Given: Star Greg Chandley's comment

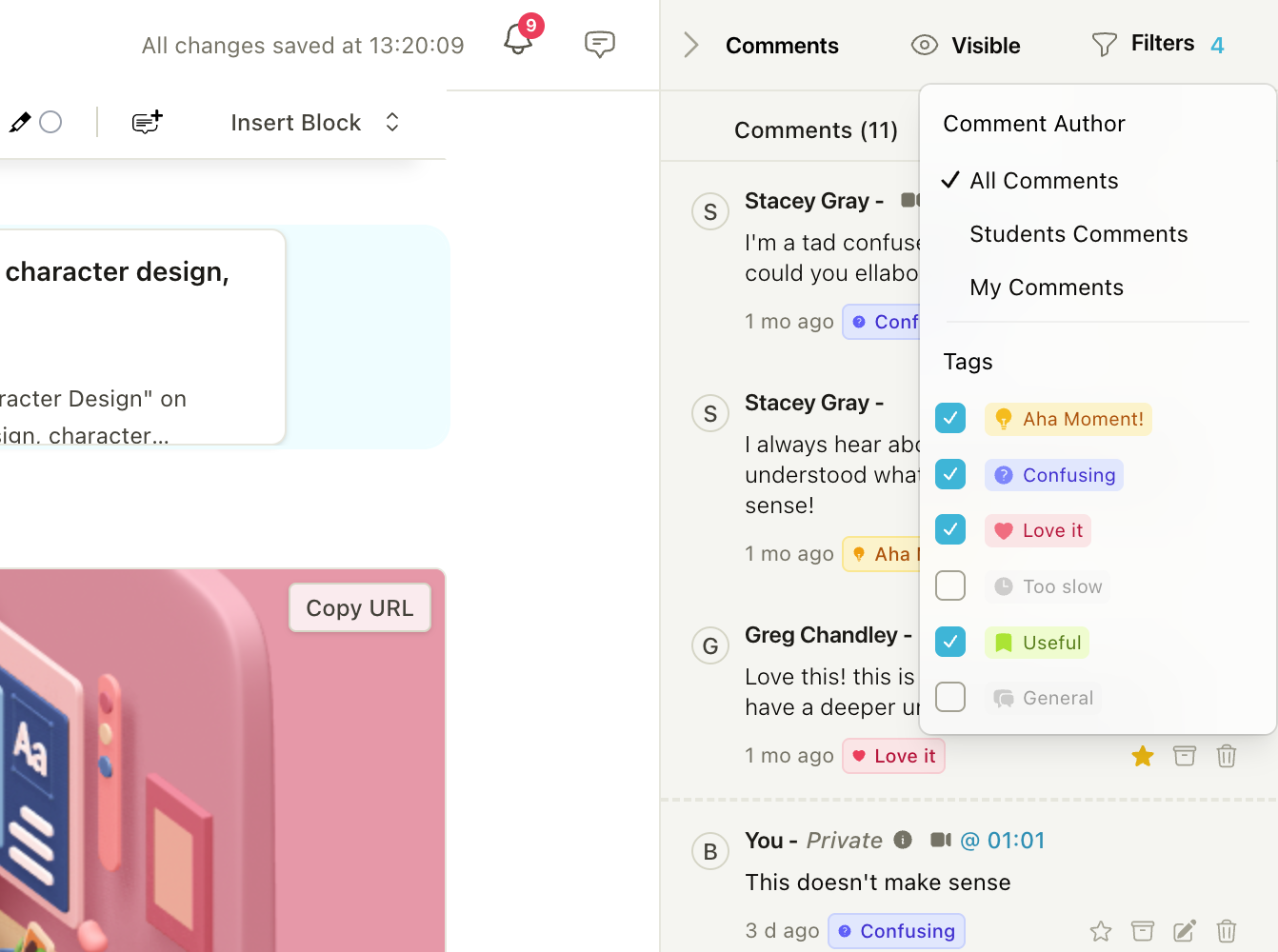Looking at the screenshot, I should (1142, 756).
